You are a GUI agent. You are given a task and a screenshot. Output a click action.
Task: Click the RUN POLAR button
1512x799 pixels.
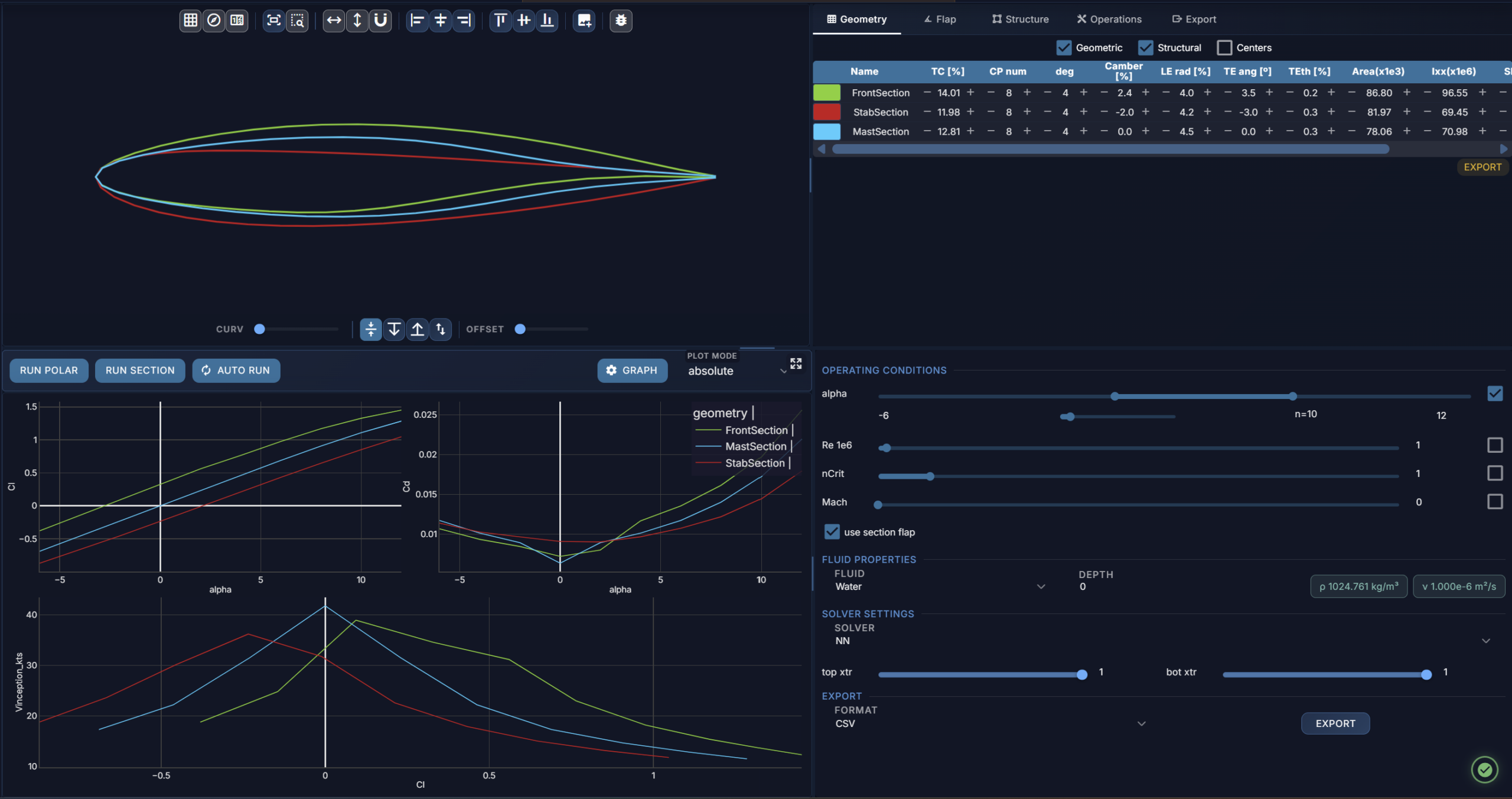click(x=49, y=371)
